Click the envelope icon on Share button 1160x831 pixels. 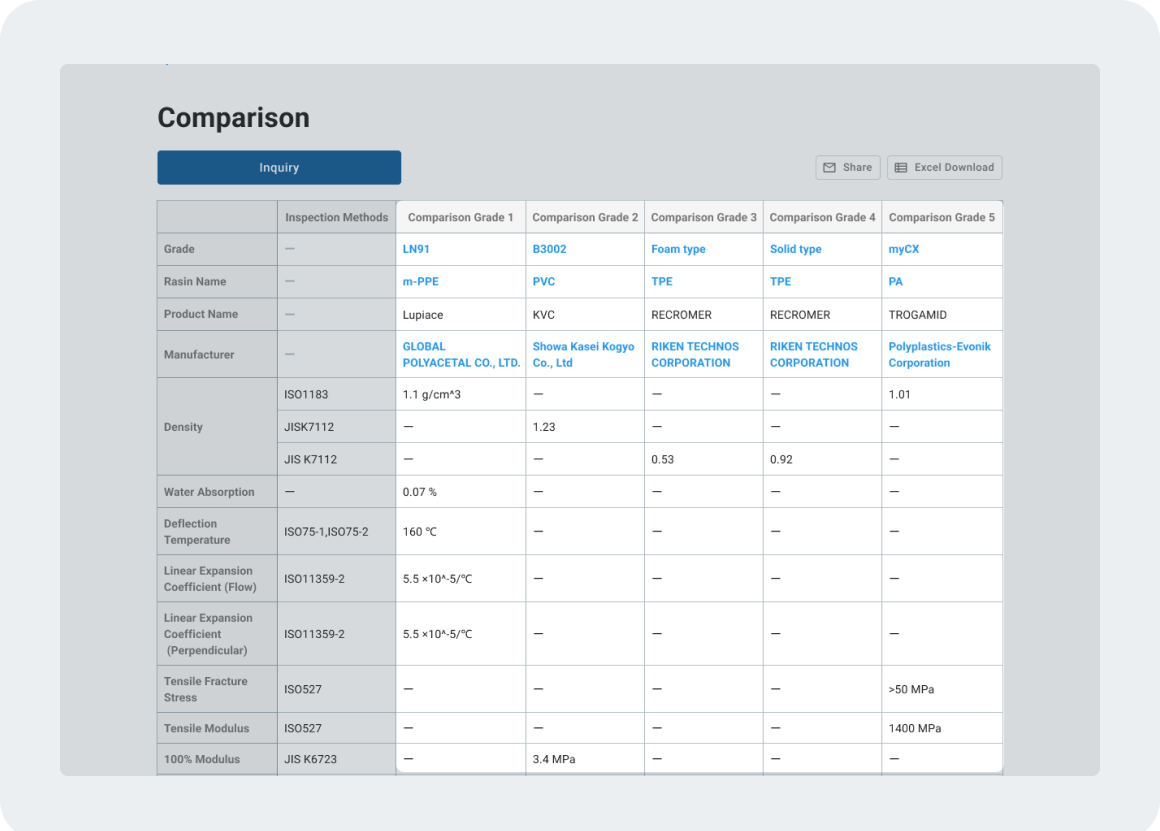829,168
